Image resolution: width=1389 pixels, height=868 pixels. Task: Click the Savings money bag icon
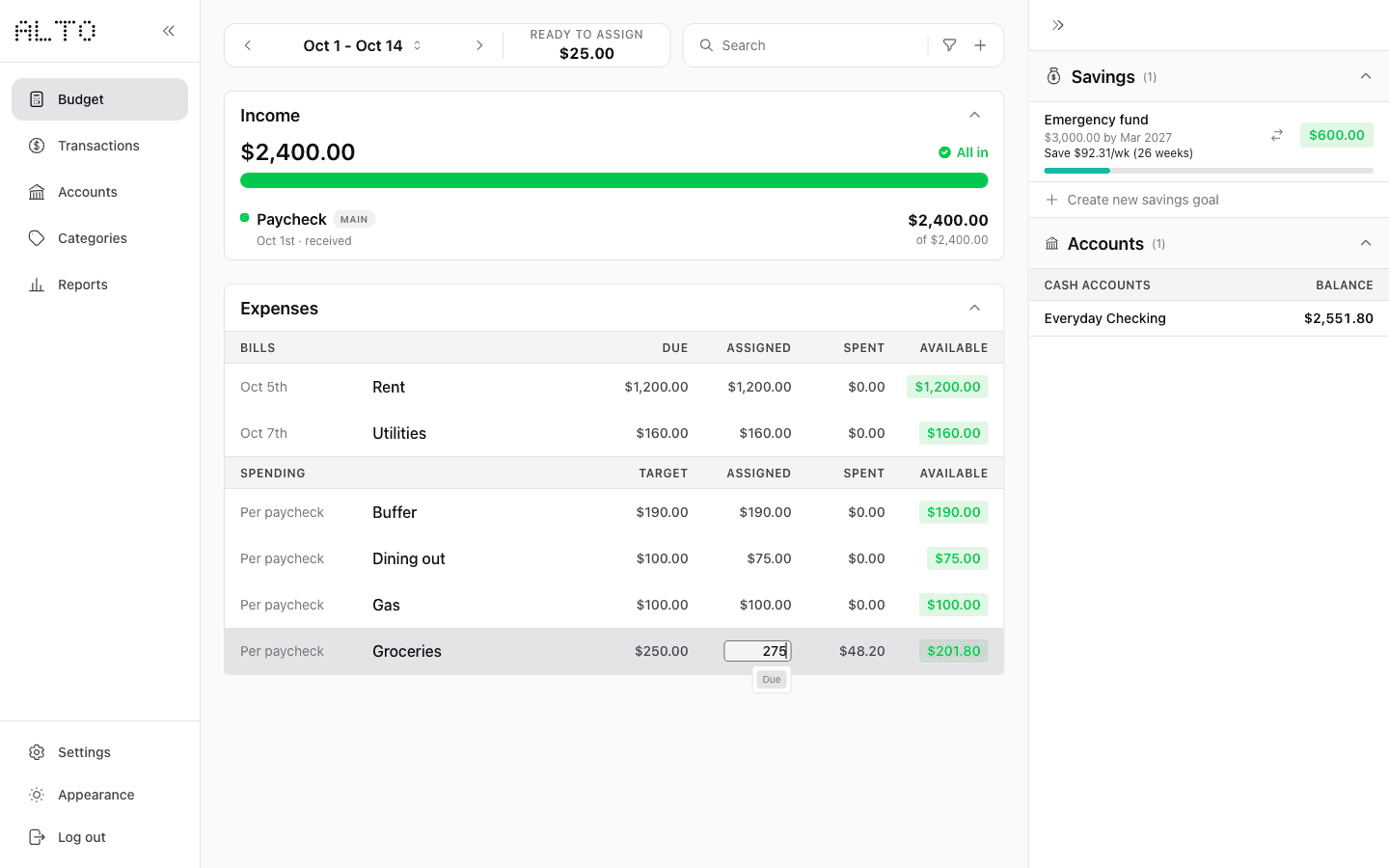1053,76
